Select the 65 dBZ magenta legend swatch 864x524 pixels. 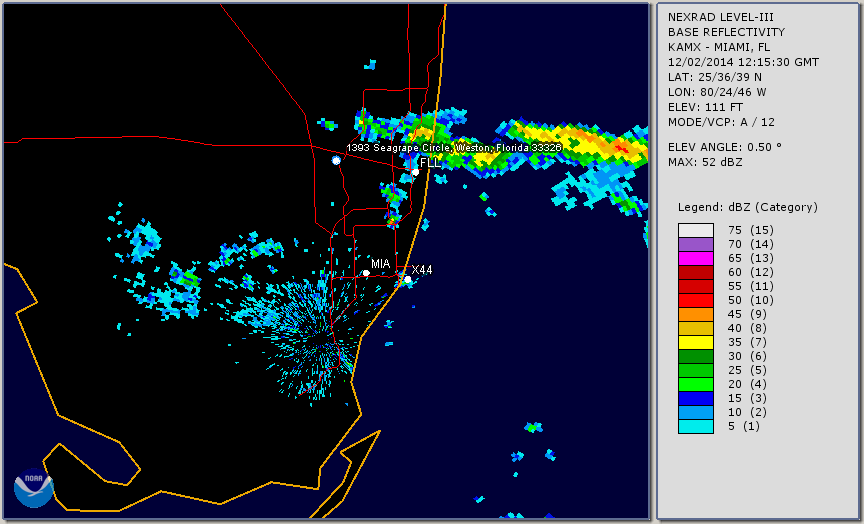click(x=695, y=258)
